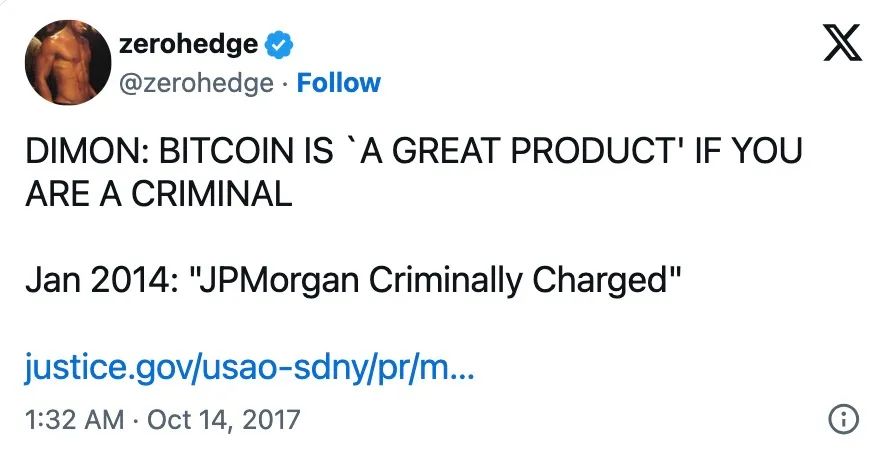Open the justice.gov link

(251, 371)
